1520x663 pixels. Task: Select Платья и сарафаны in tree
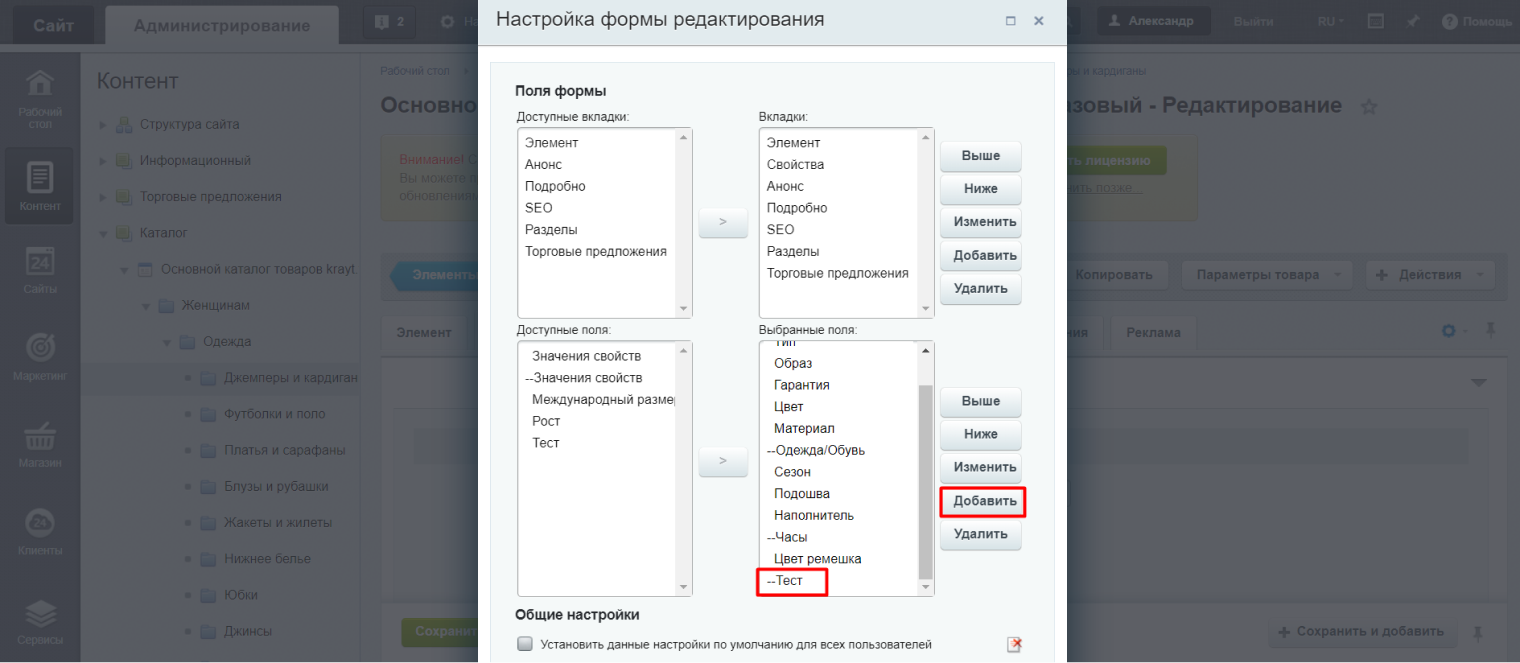285,450
